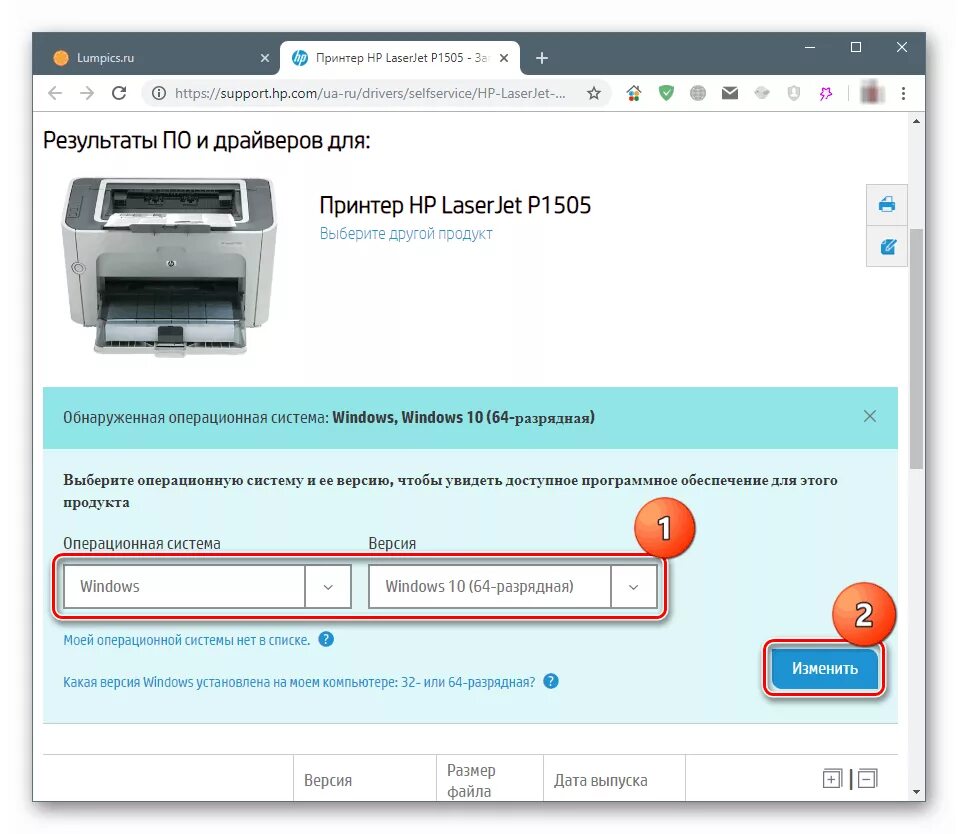Open the mail envelope extension
Image resolution: width=958 pixels, height=834 pixels.
point(729,93)
